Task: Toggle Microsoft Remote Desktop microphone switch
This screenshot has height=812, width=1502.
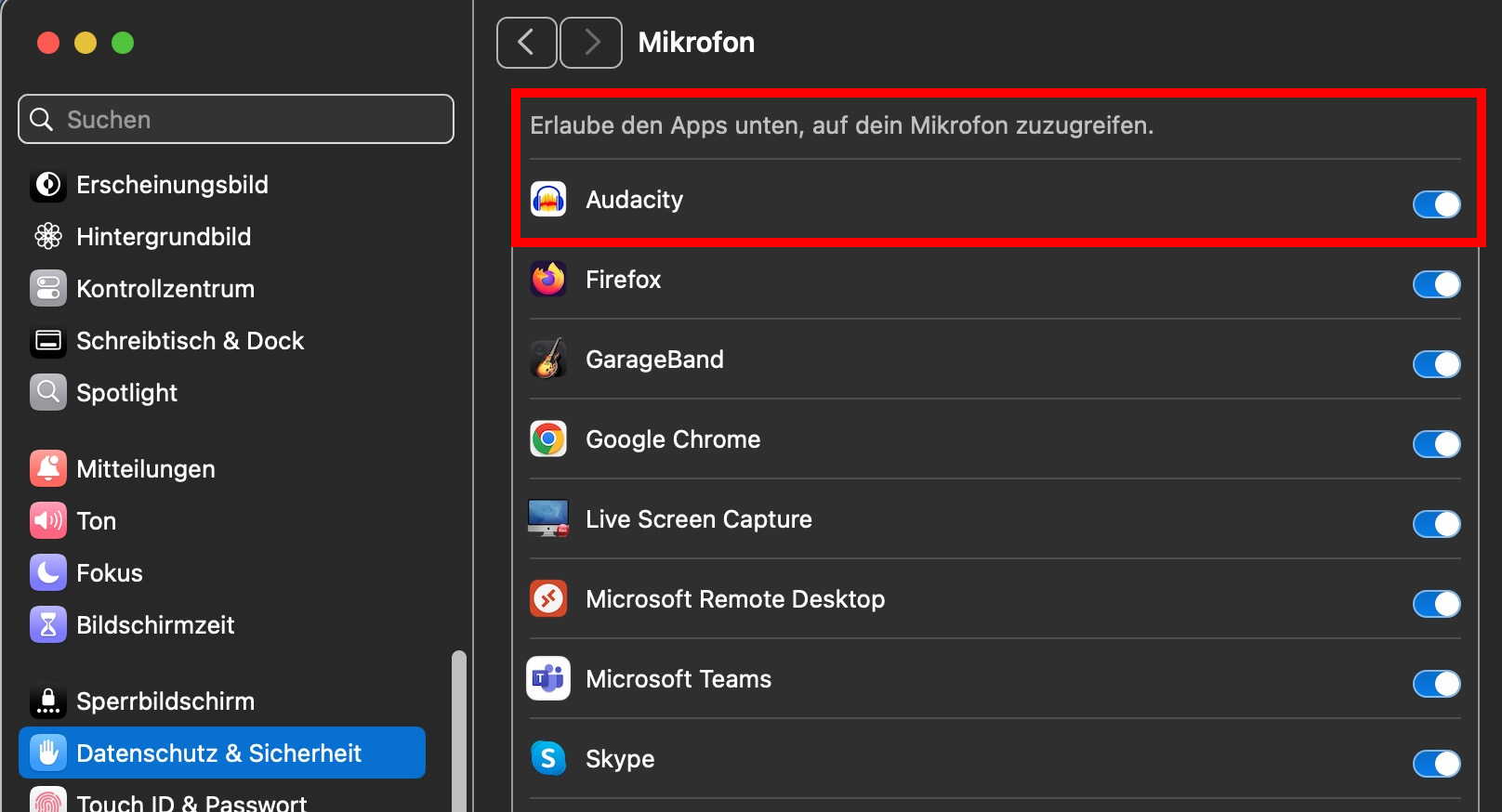Action: [x=1436, y=604]
